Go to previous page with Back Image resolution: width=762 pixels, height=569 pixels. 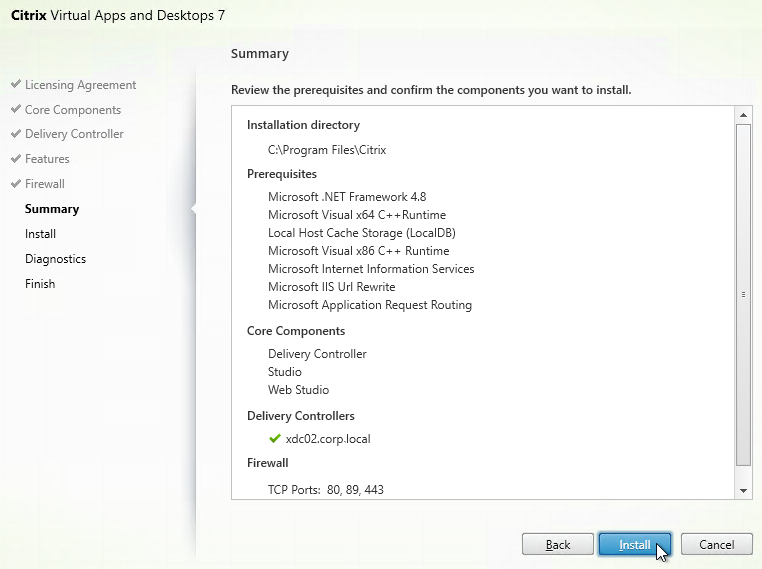[x=557, y=544]
